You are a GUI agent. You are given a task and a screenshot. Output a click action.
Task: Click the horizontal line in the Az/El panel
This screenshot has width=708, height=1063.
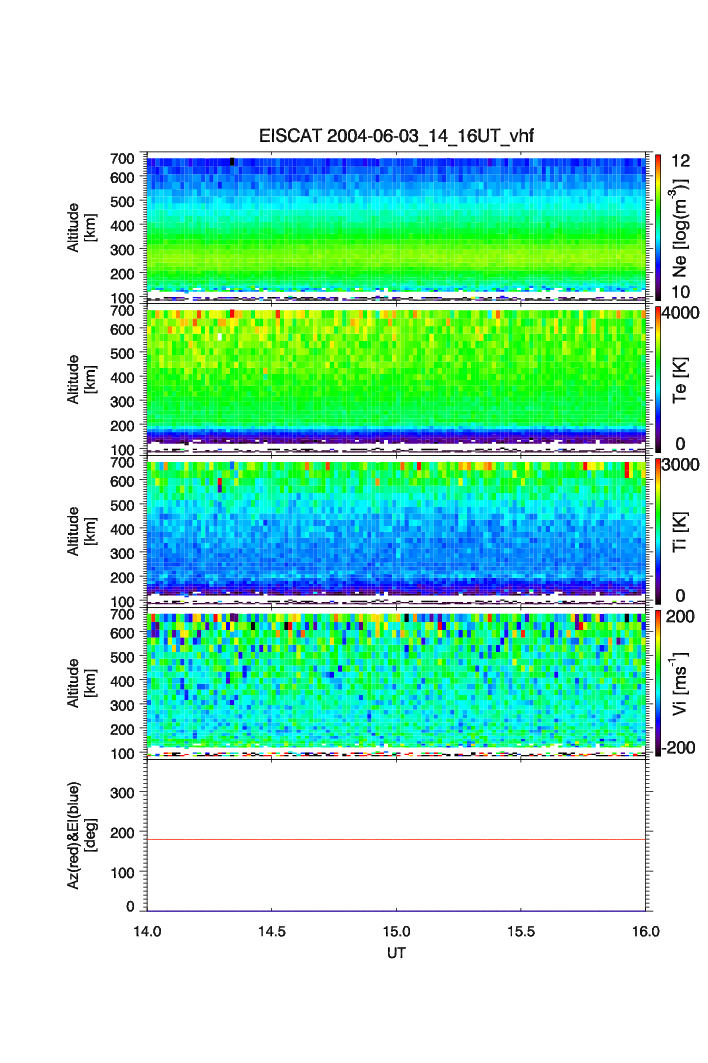[x=397, y=839]
